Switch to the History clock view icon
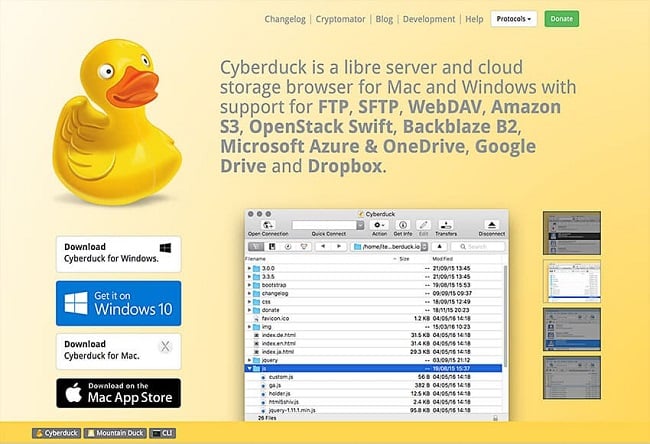Image resolution: width=650 pixels, height=444 pixels. click(x=288, y=247)
